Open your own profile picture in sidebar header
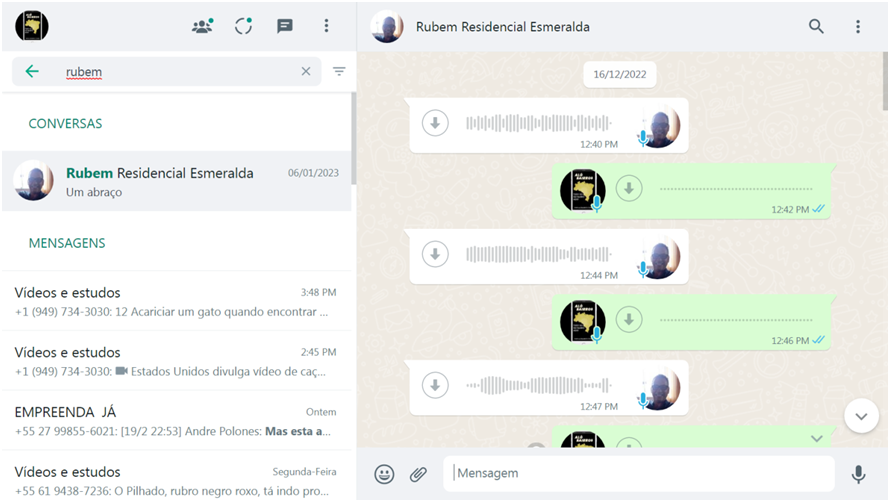The width and height of the screenshot is (890, 502). 32,26
